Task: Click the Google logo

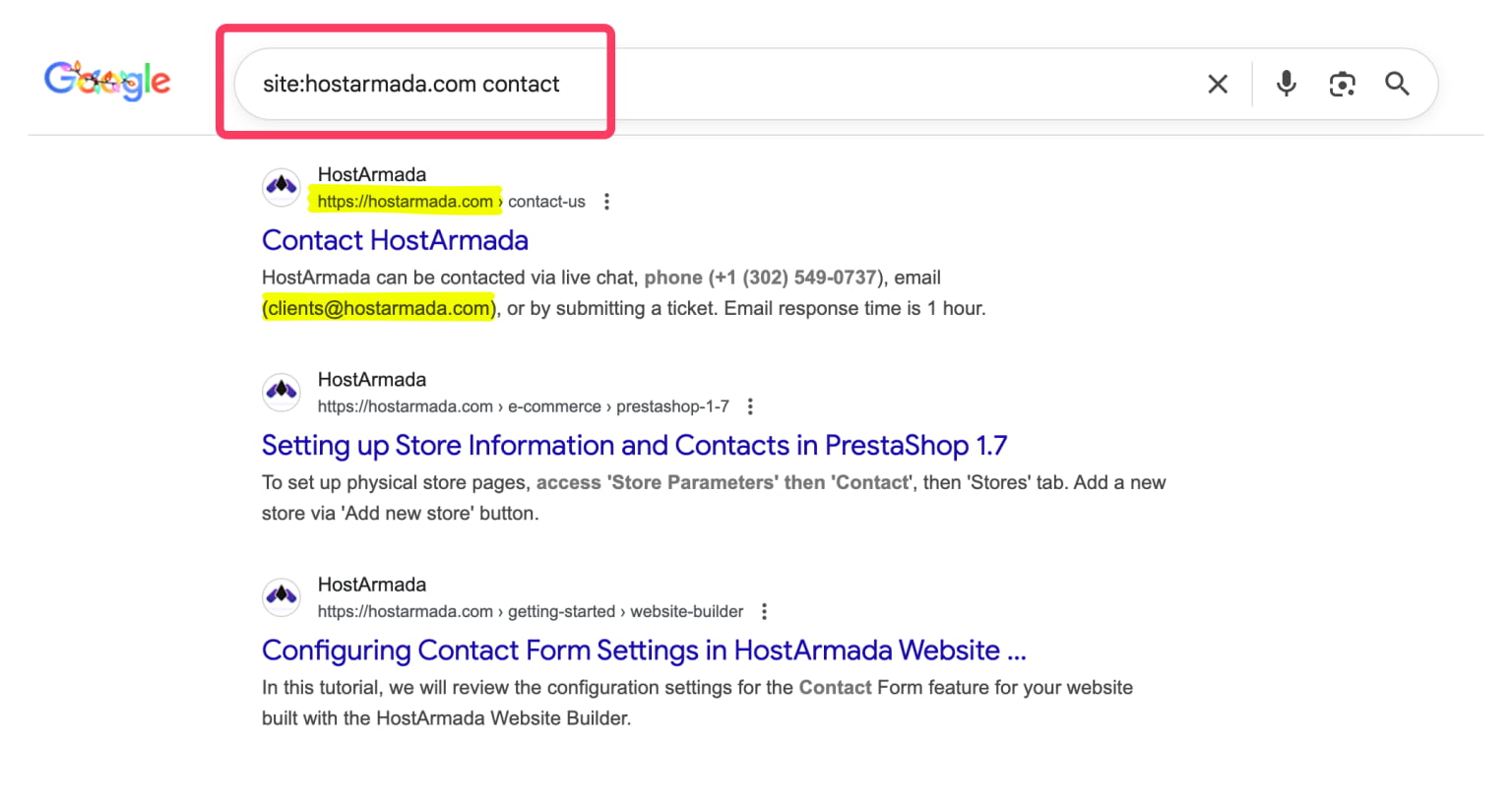Action: (x=107, y=81)
